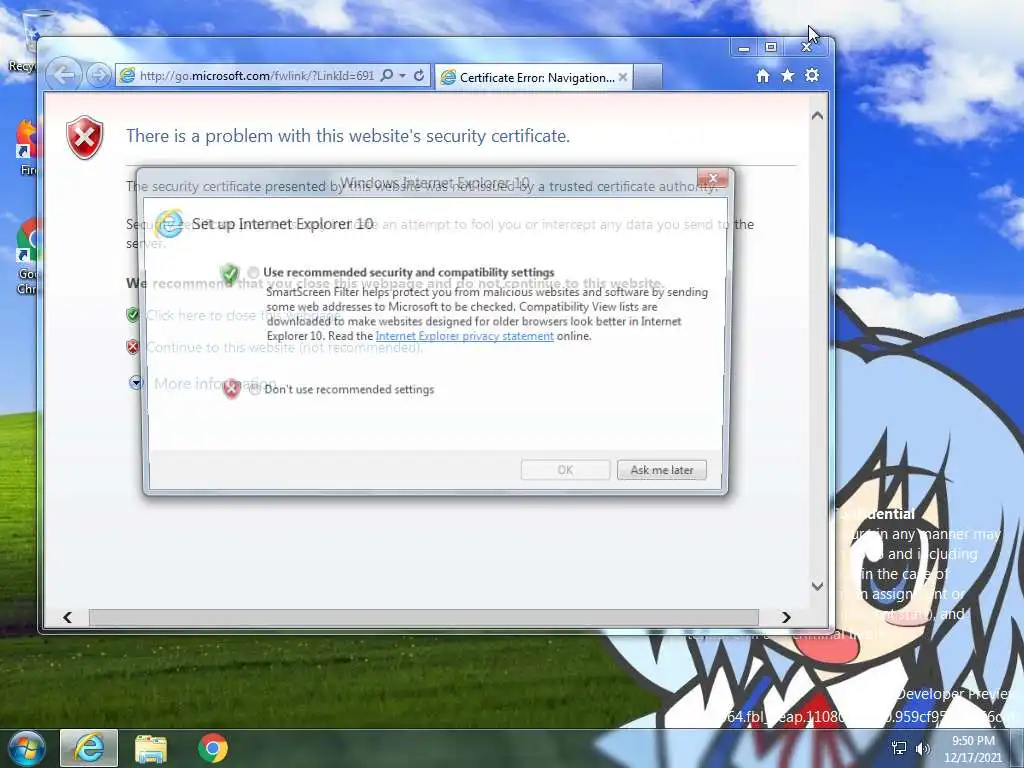Click the taskbar clock showing 9:50 PM

click(x=972, y=749)
